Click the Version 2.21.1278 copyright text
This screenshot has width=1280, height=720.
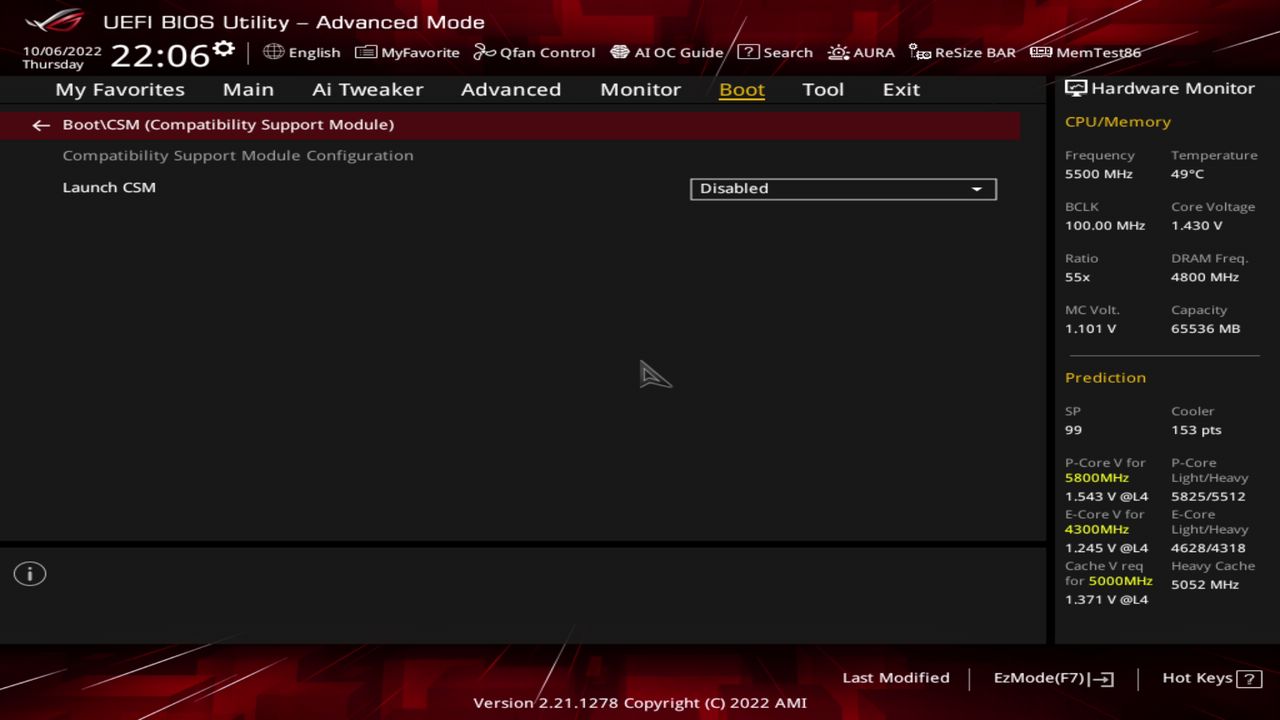point(640,703)
